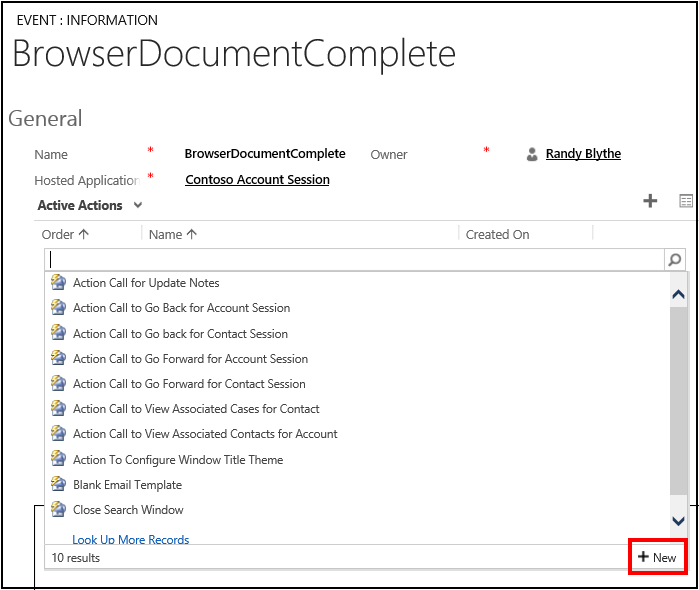Click the plus icon to add an action

coord(650,201)
